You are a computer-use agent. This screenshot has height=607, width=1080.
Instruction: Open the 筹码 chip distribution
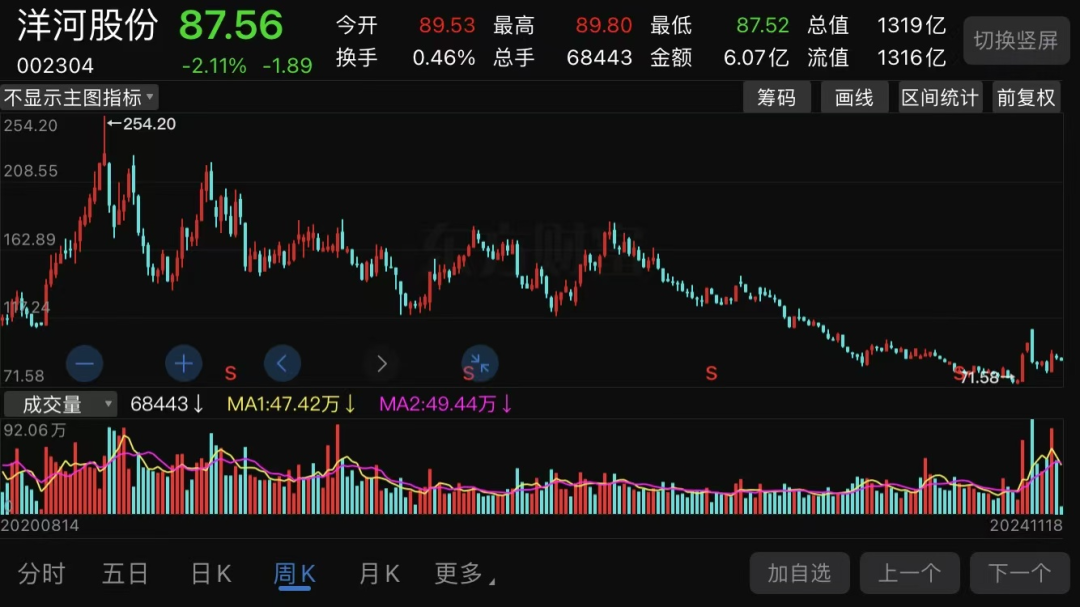click(x=776, y=97)
